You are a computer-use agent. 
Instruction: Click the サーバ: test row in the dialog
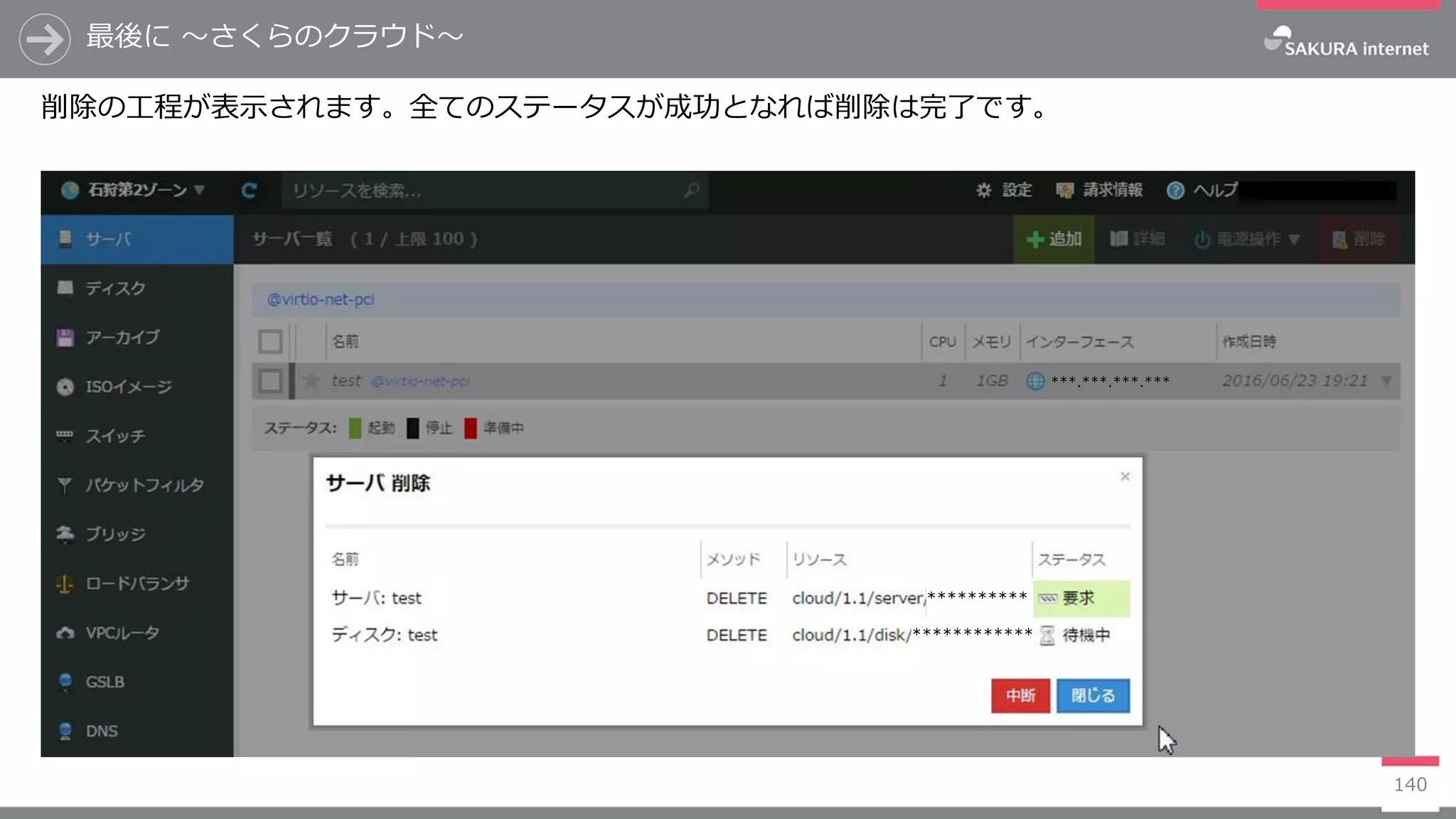coord(728,599)
